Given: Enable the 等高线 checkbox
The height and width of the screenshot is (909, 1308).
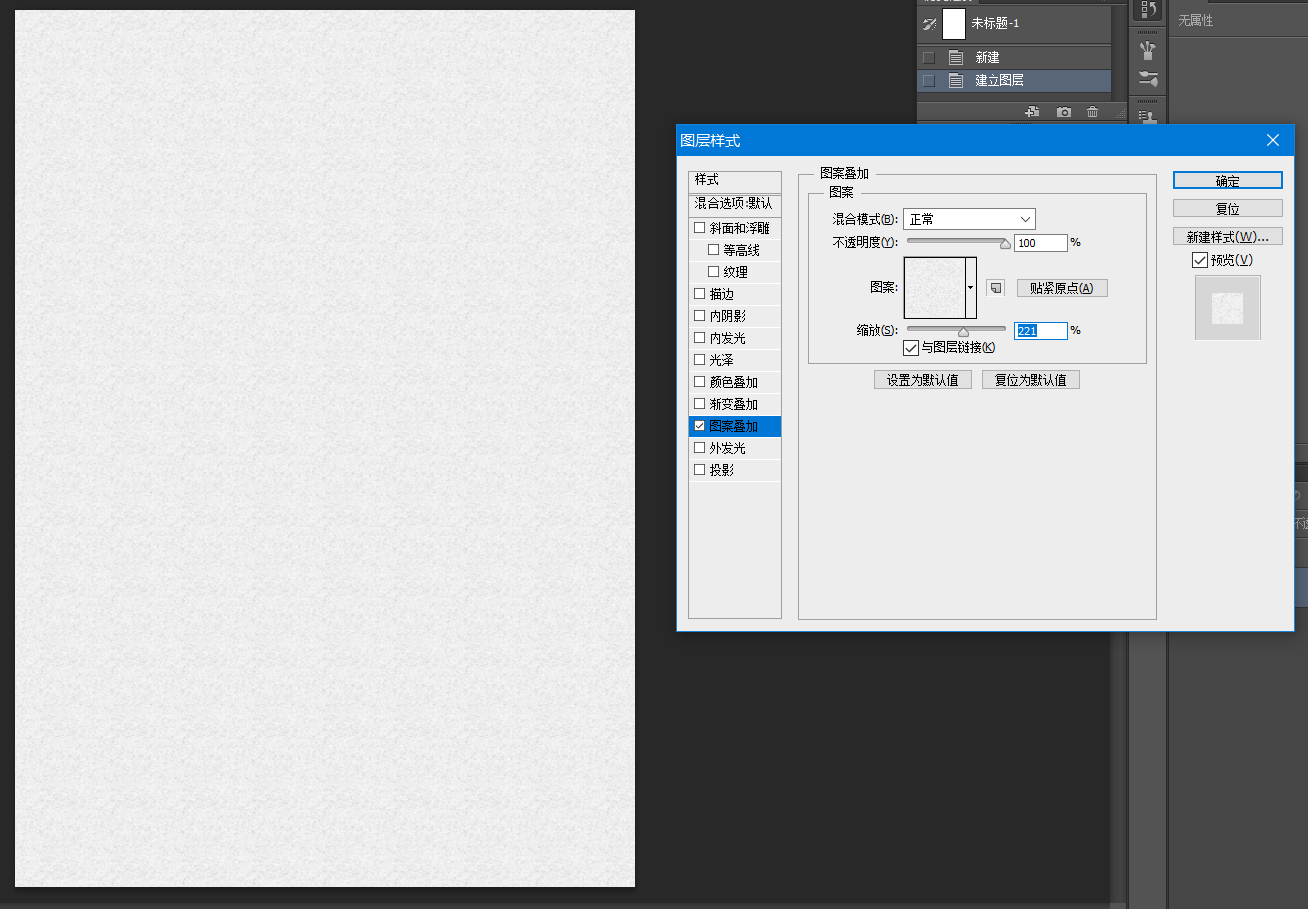Looking at the screenshot, I should tap(714, 250).
